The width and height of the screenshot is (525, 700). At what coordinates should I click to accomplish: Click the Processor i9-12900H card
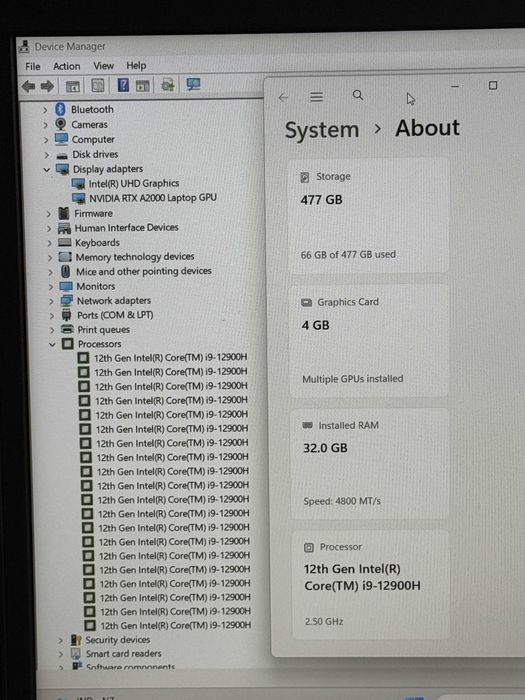coord(371,585)
